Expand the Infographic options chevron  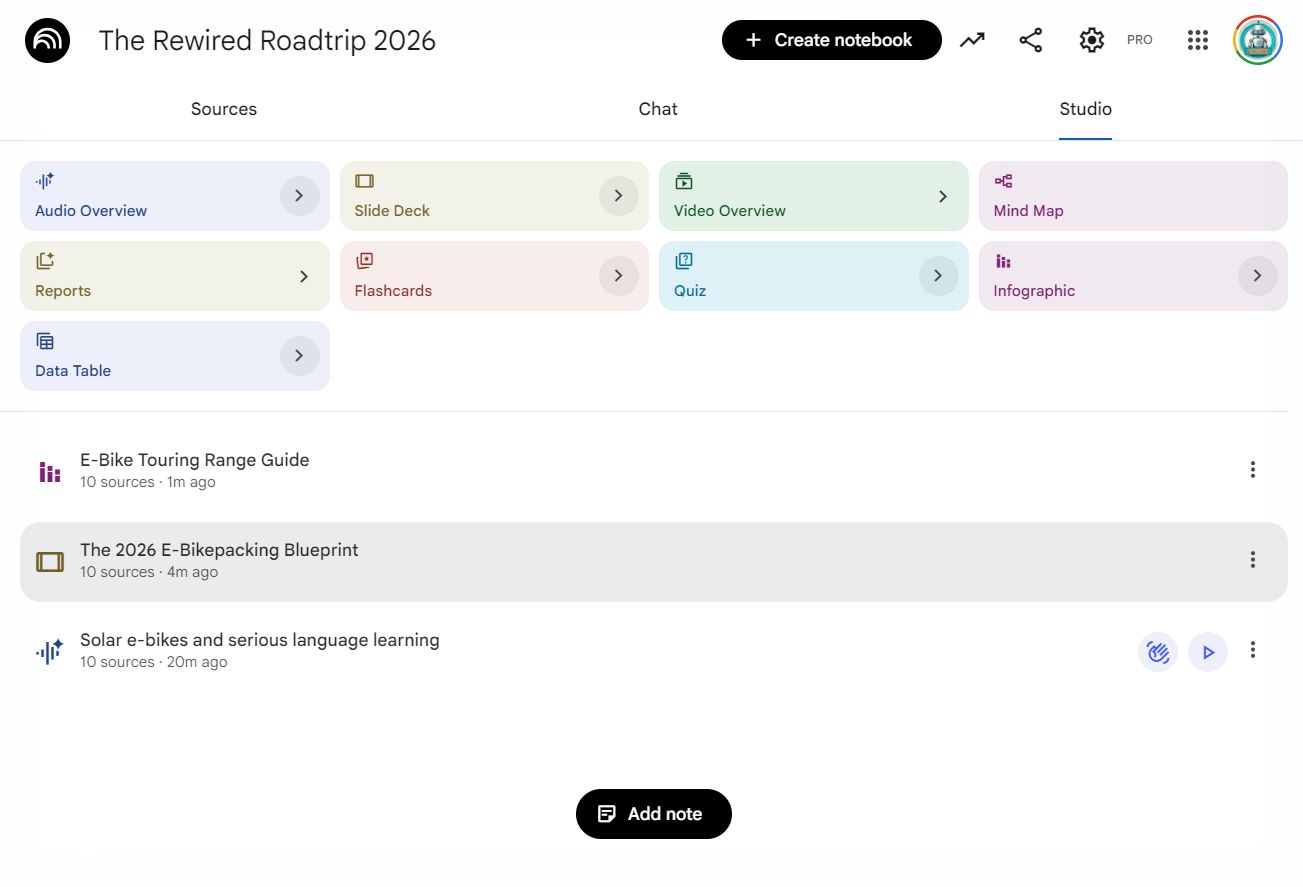(1257, 276)
